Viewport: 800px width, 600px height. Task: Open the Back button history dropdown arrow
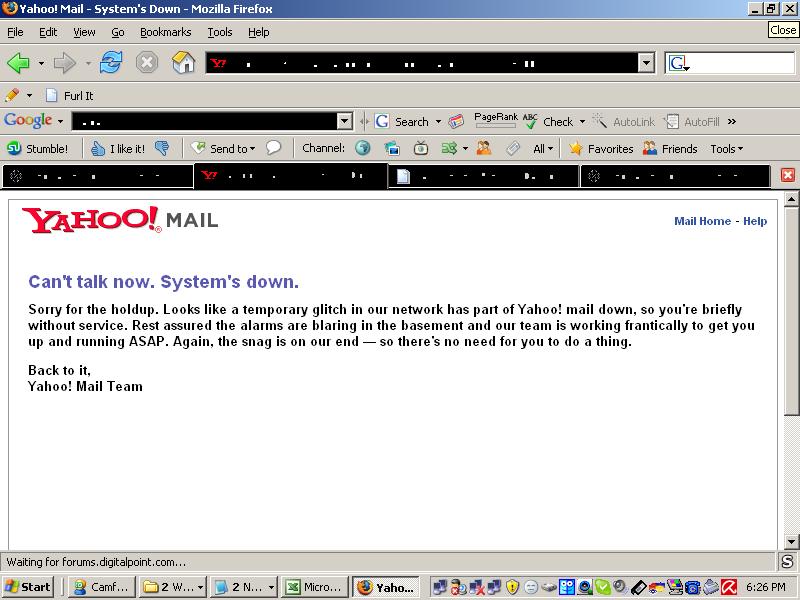click(41, 64)
